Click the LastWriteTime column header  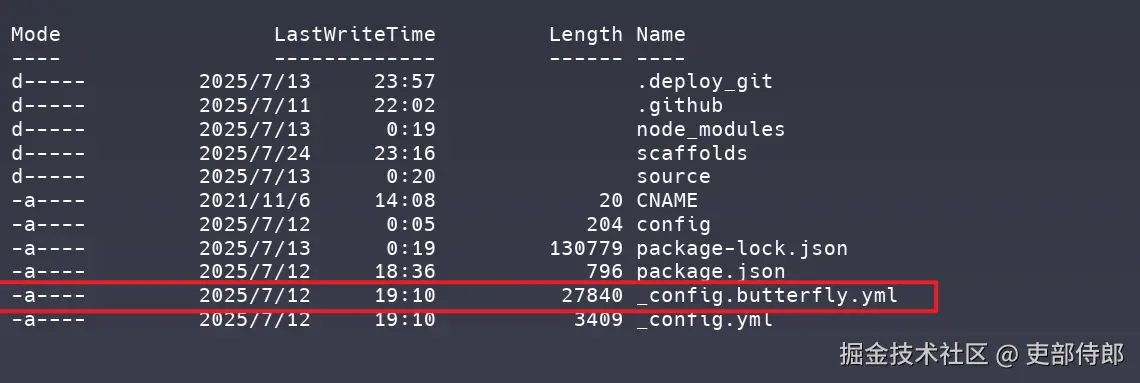pyautogui.click(x=354, y=34)
